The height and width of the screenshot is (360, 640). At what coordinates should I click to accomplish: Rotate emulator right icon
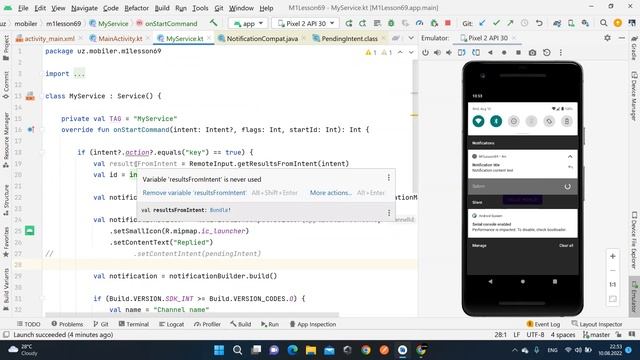[476, 53]
